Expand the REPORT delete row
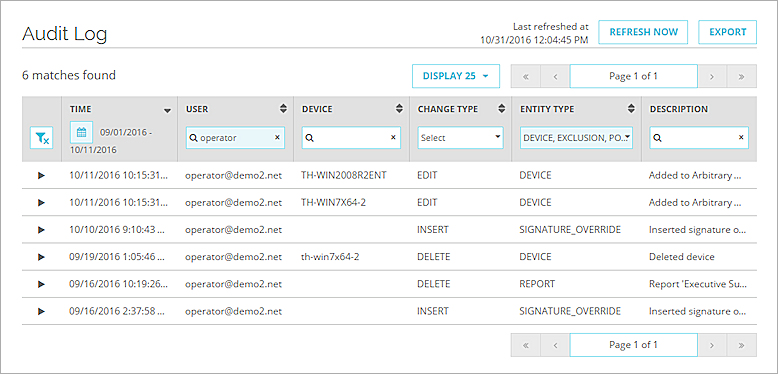The width and height of the screenshot is (778, 374). (42, 284)
